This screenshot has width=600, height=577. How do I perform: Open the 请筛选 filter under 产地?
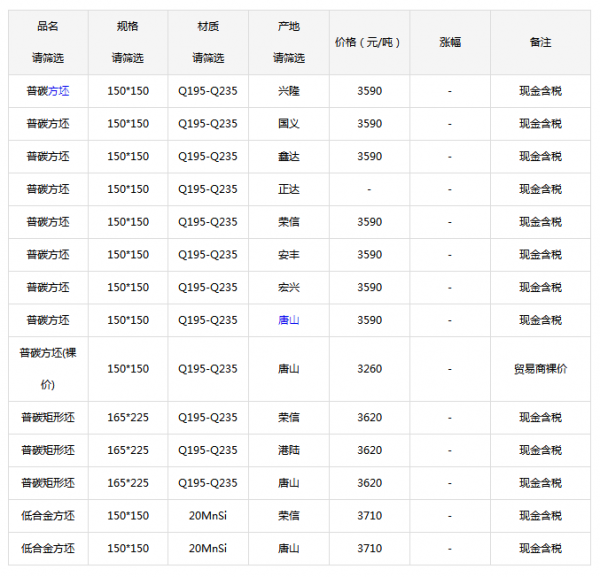click(289, 58)
